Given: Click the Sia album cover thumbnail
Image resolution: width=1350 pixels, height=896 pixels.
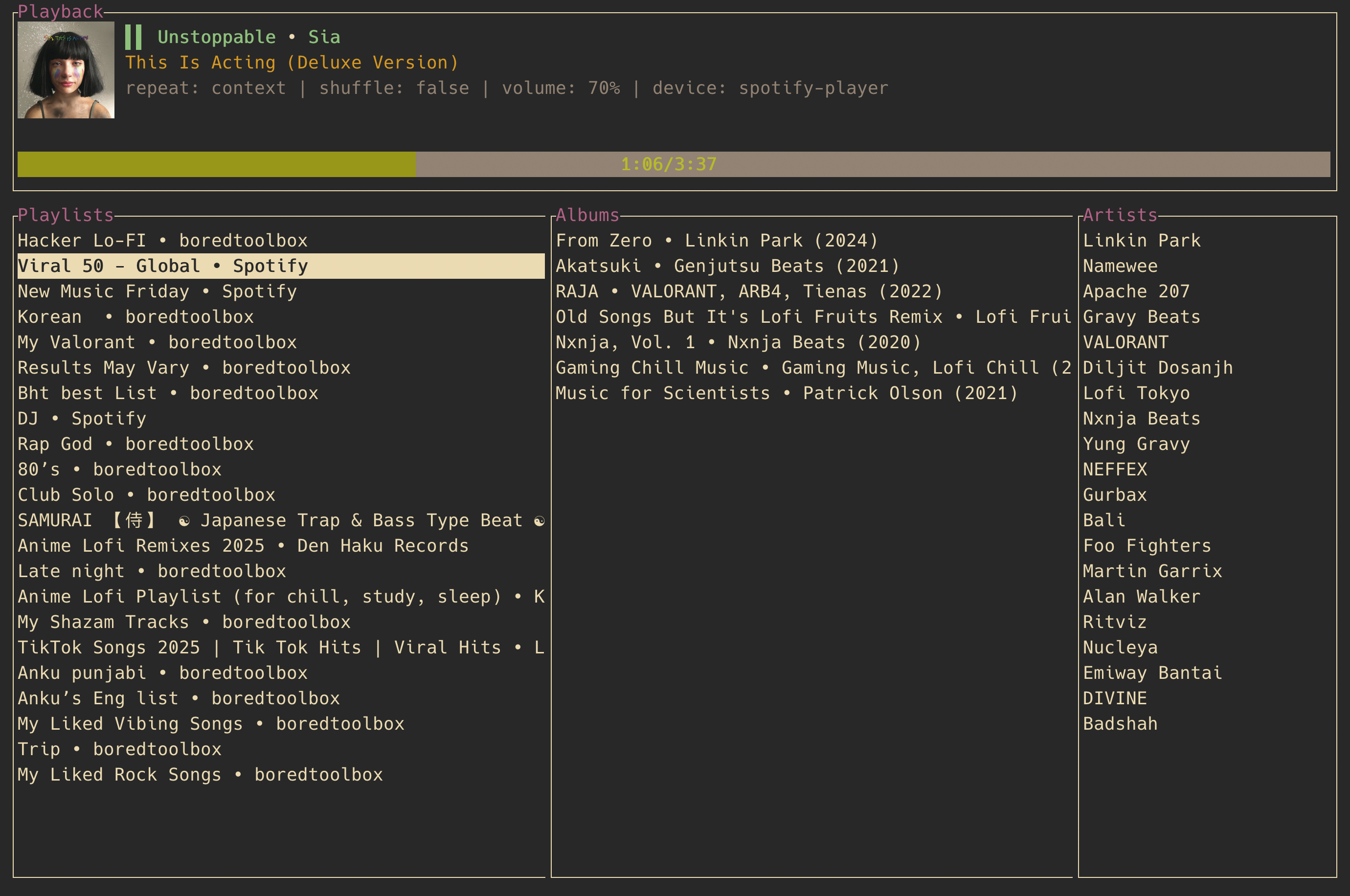Looking at the screenshot, I should click(x=66, y=70).
